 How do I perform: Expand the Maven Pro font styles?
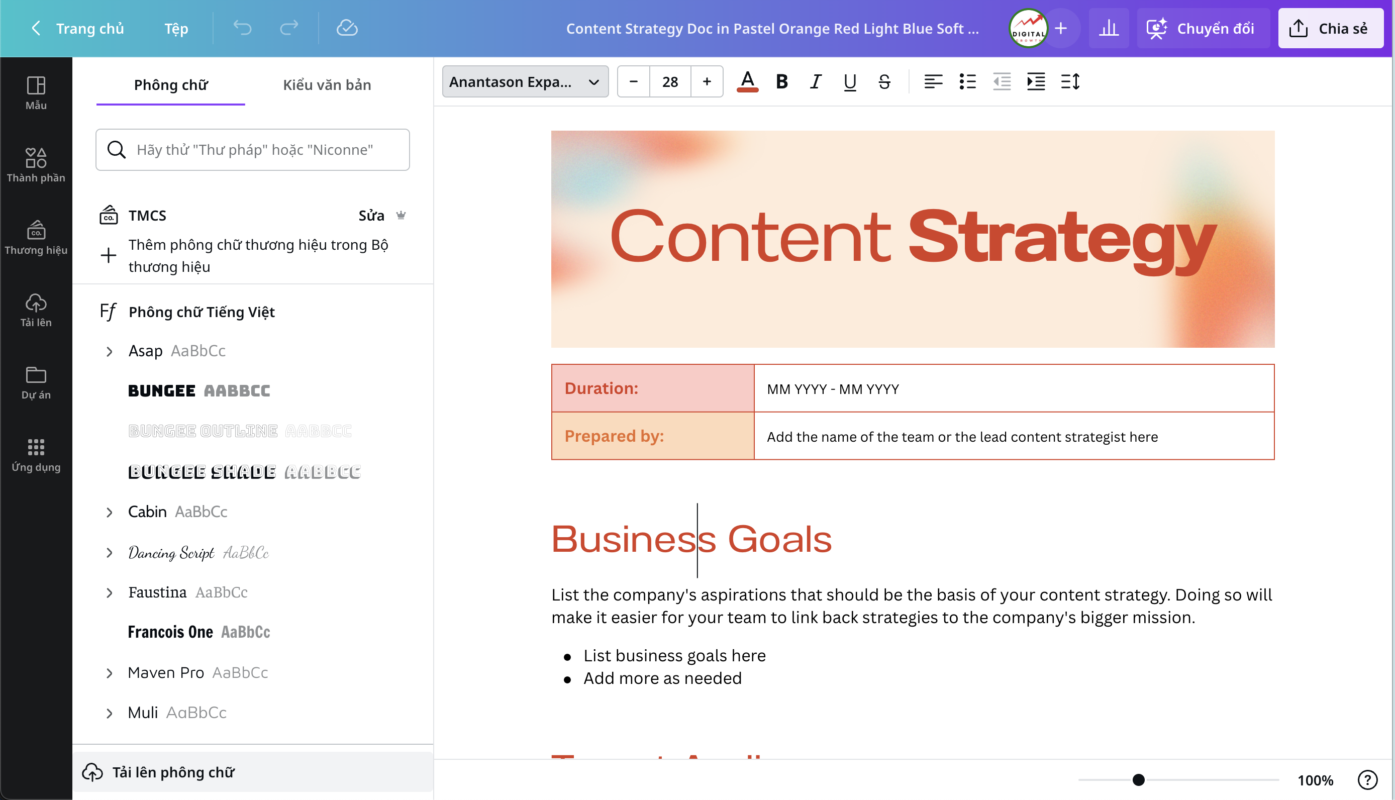click(109, 673)
